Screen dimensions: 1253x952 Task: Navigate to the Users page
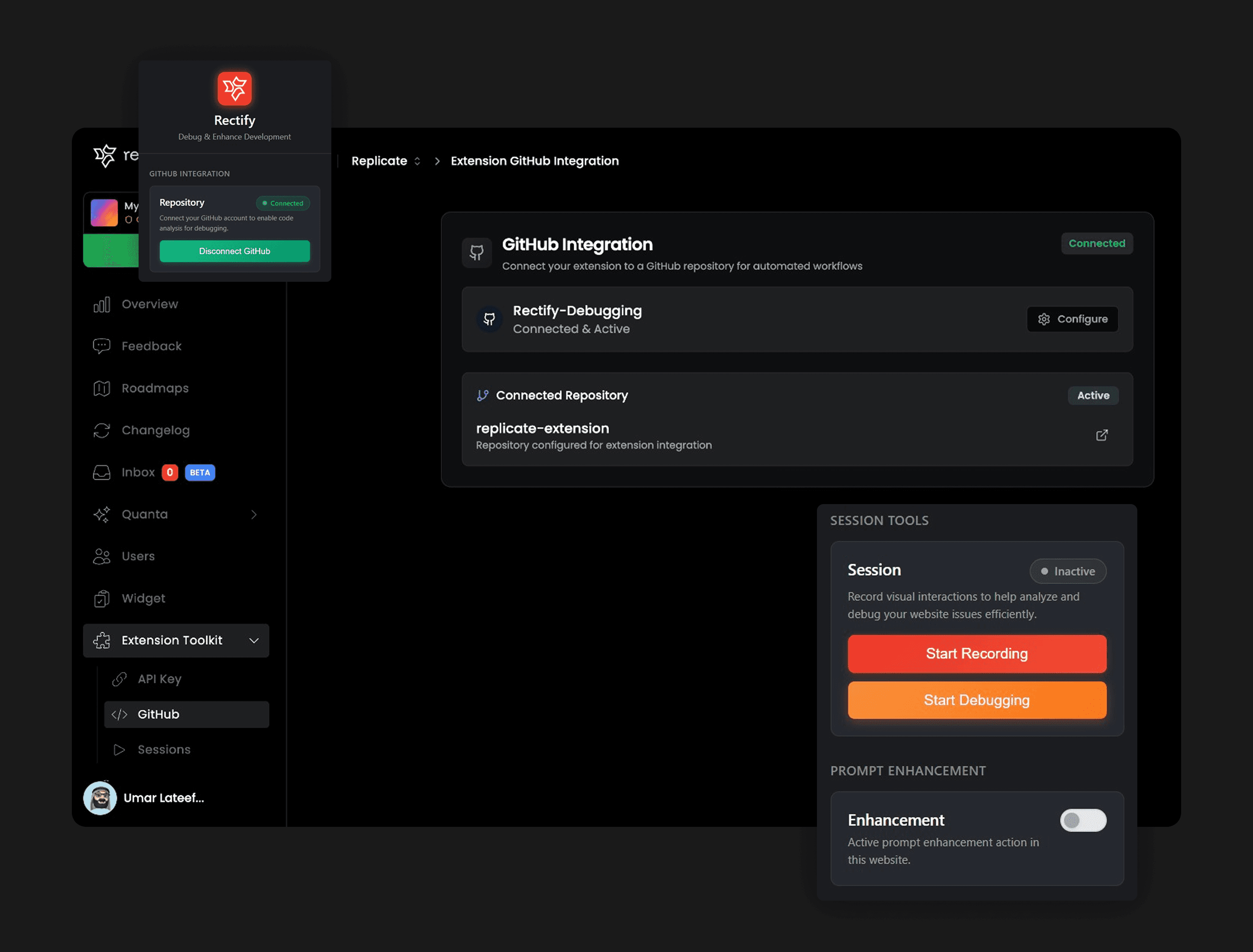(176, 556)
